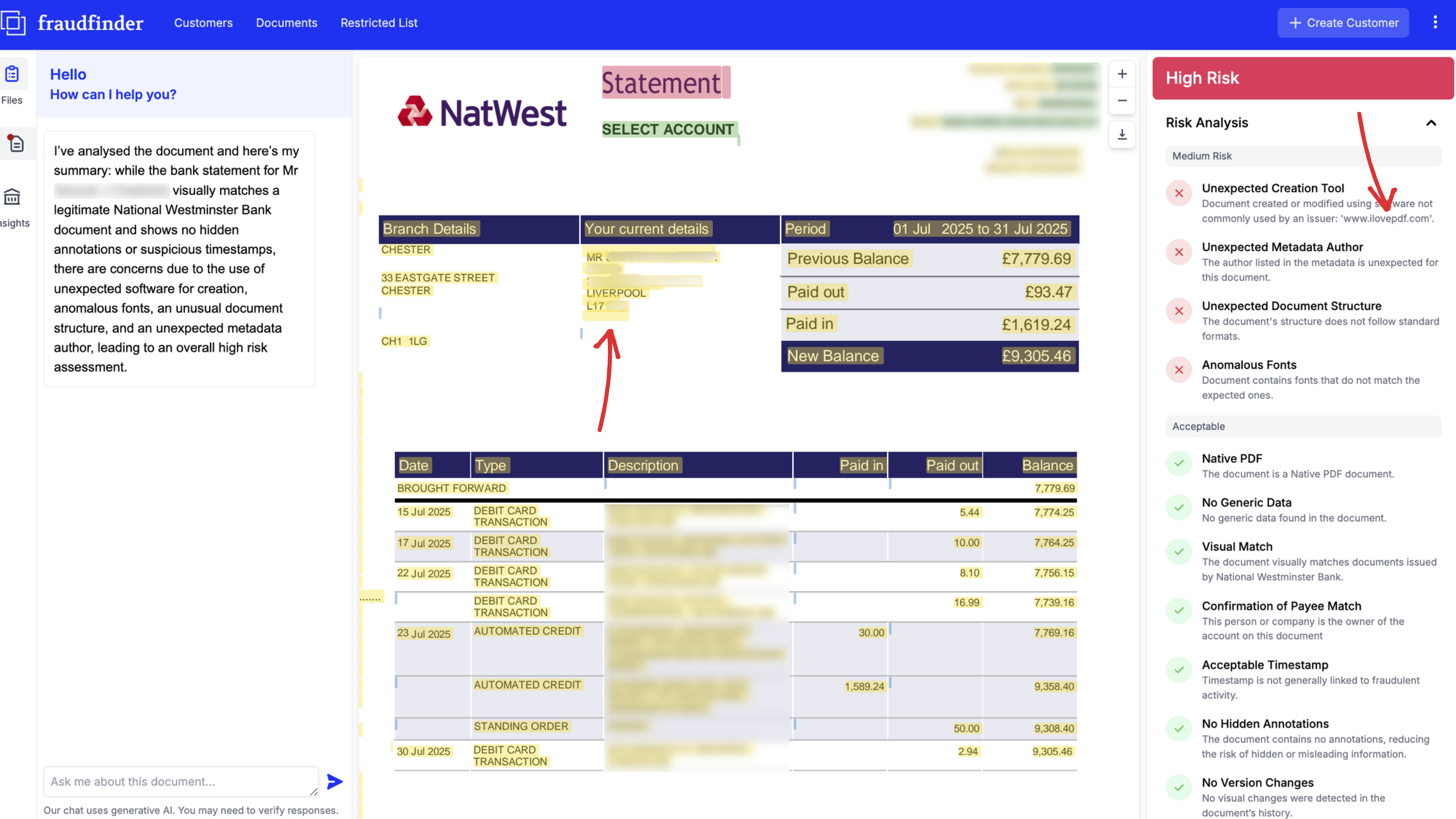Zoom in on the document viewer
Viewport: 1456px width, 819px height.
pos(1122,74)
